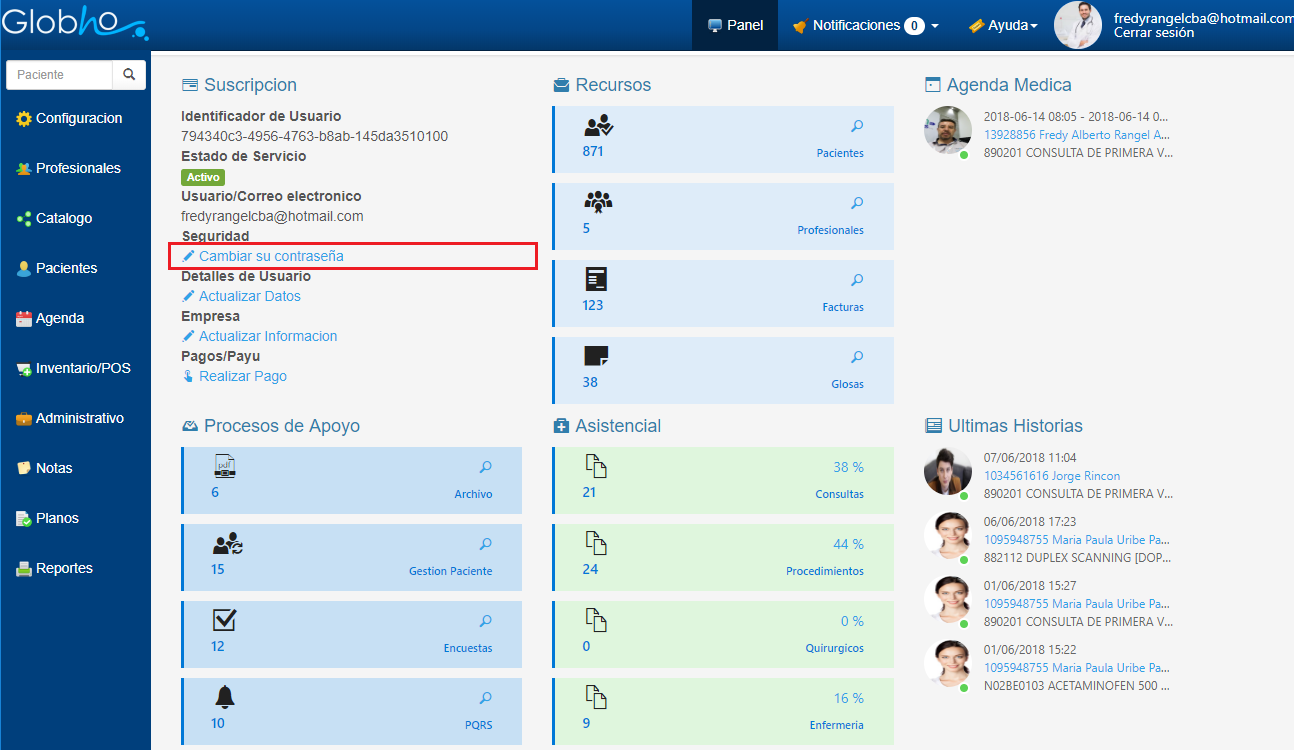The height and width of the screenshot is (750, 1294).
Task: Click the Realizar Pago link
Action: (242, 376)
